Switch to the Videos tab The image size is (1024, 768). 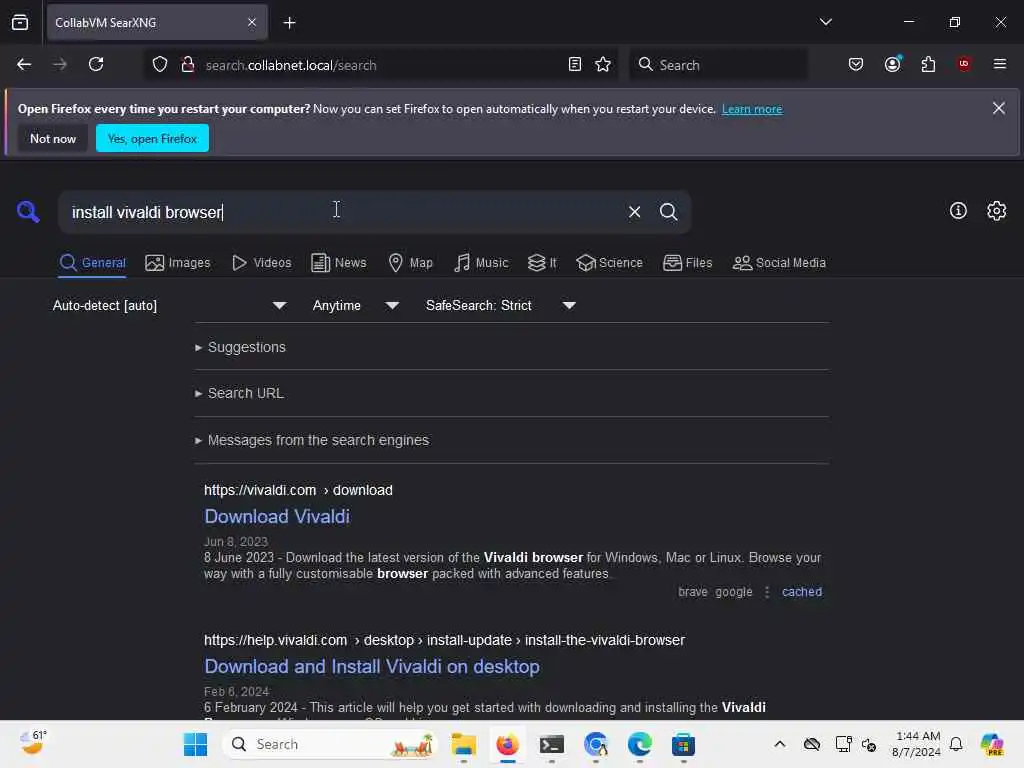(x=261, y=263)
